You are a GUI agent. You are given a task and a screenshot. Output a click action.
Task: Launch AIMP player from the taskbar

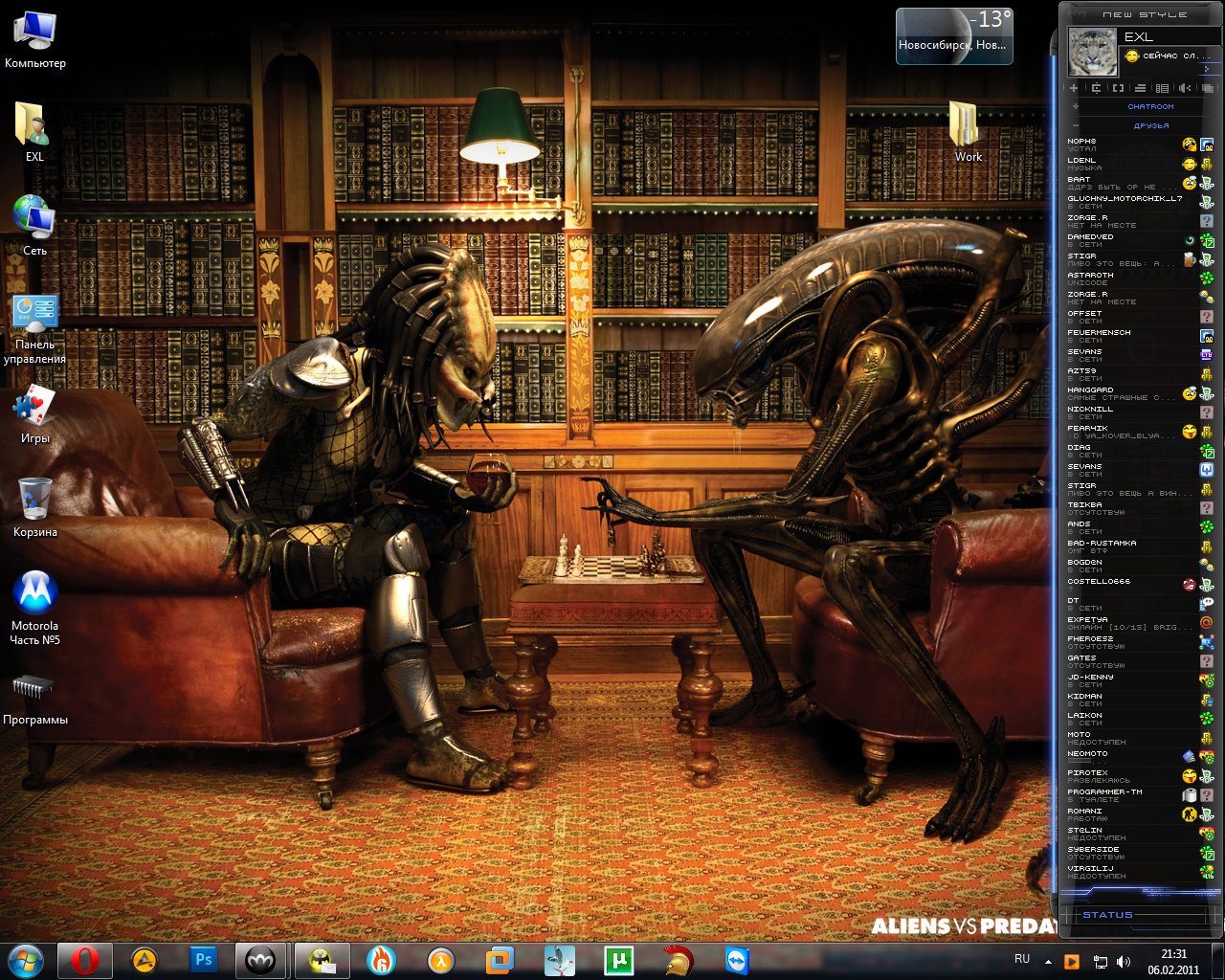pyautogui.click(x=145, y=960)
